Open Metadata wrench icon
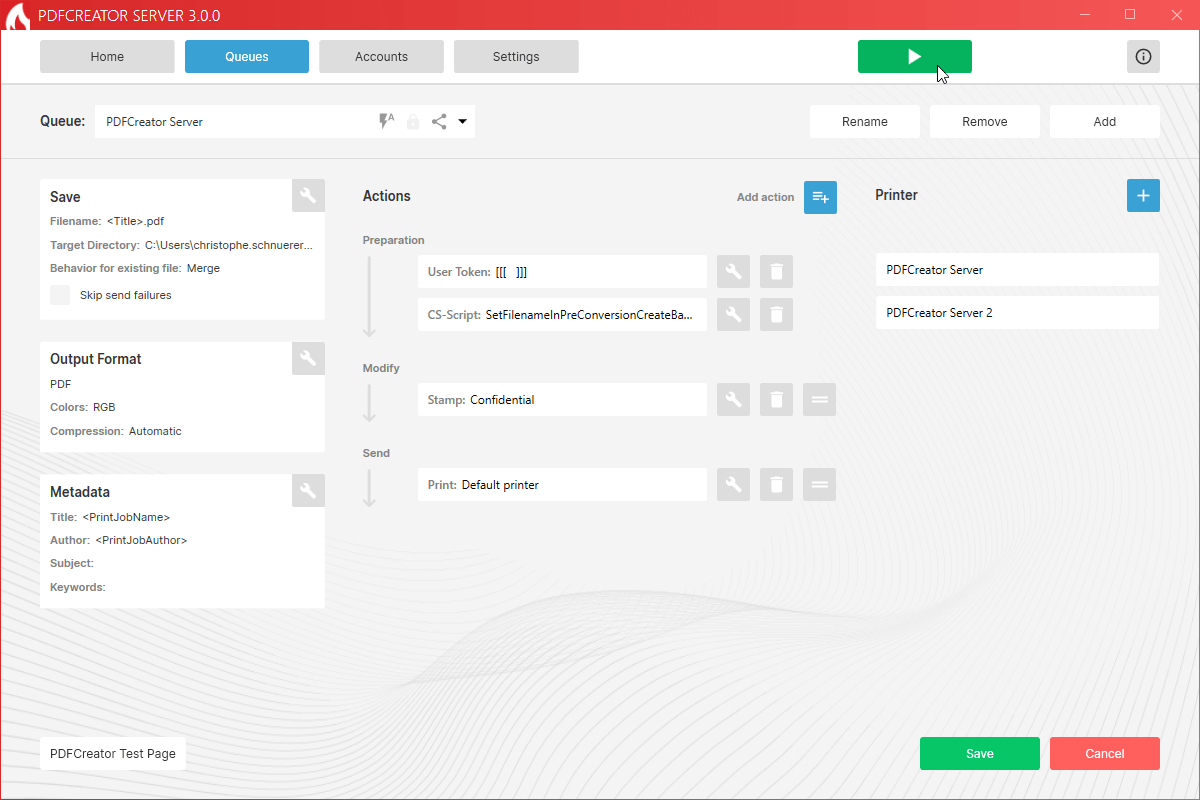Image resolution: width=1200 pixels, height=800 pixels. tap(308, 490)
